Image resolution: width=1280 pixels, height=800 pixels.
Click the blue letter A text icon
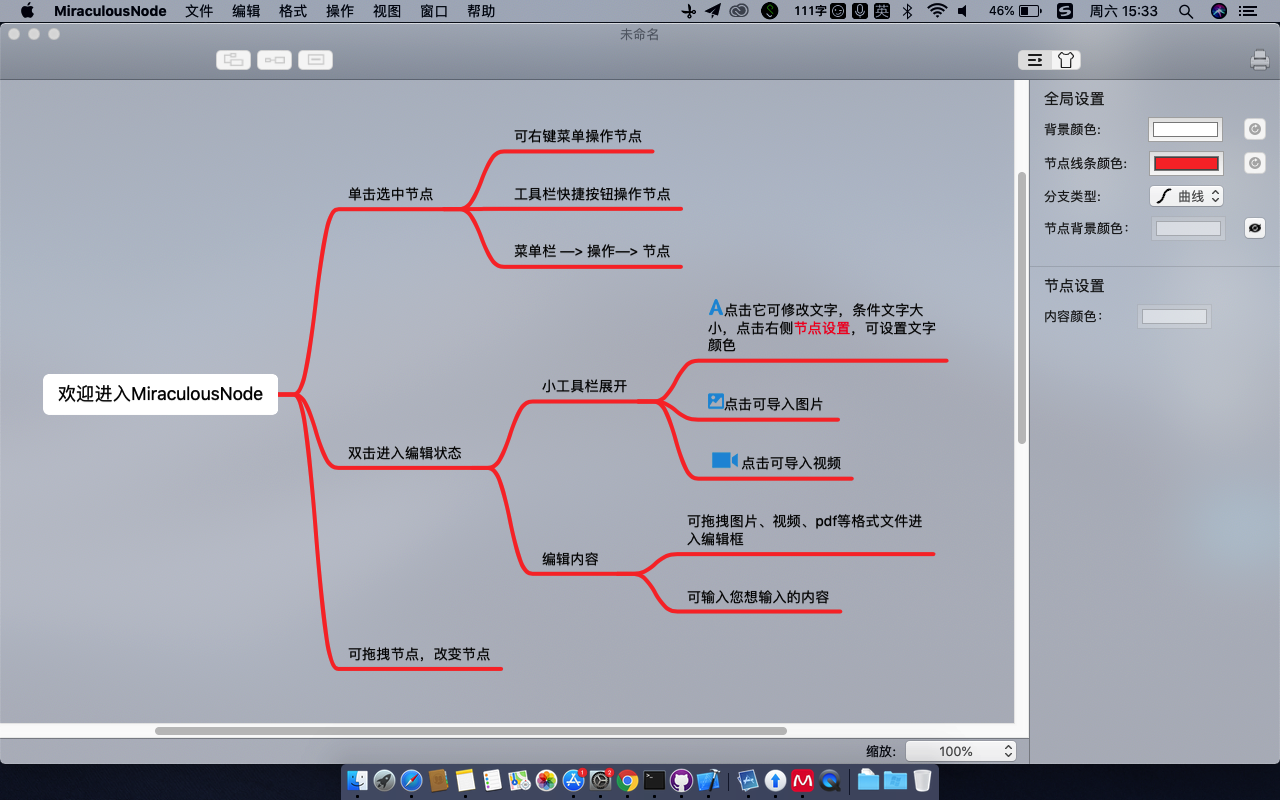[715, 308]
